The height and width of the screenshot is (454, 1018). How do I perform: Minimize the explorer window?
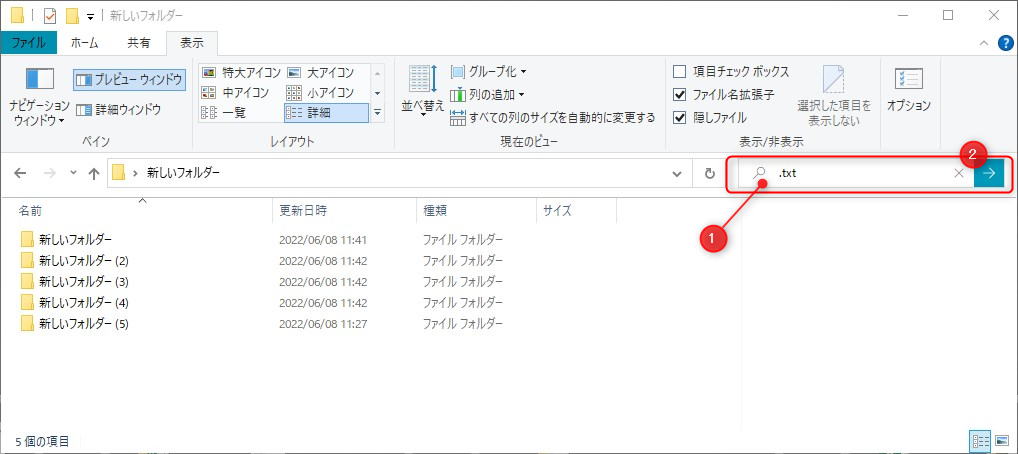(x=903, y=15)
